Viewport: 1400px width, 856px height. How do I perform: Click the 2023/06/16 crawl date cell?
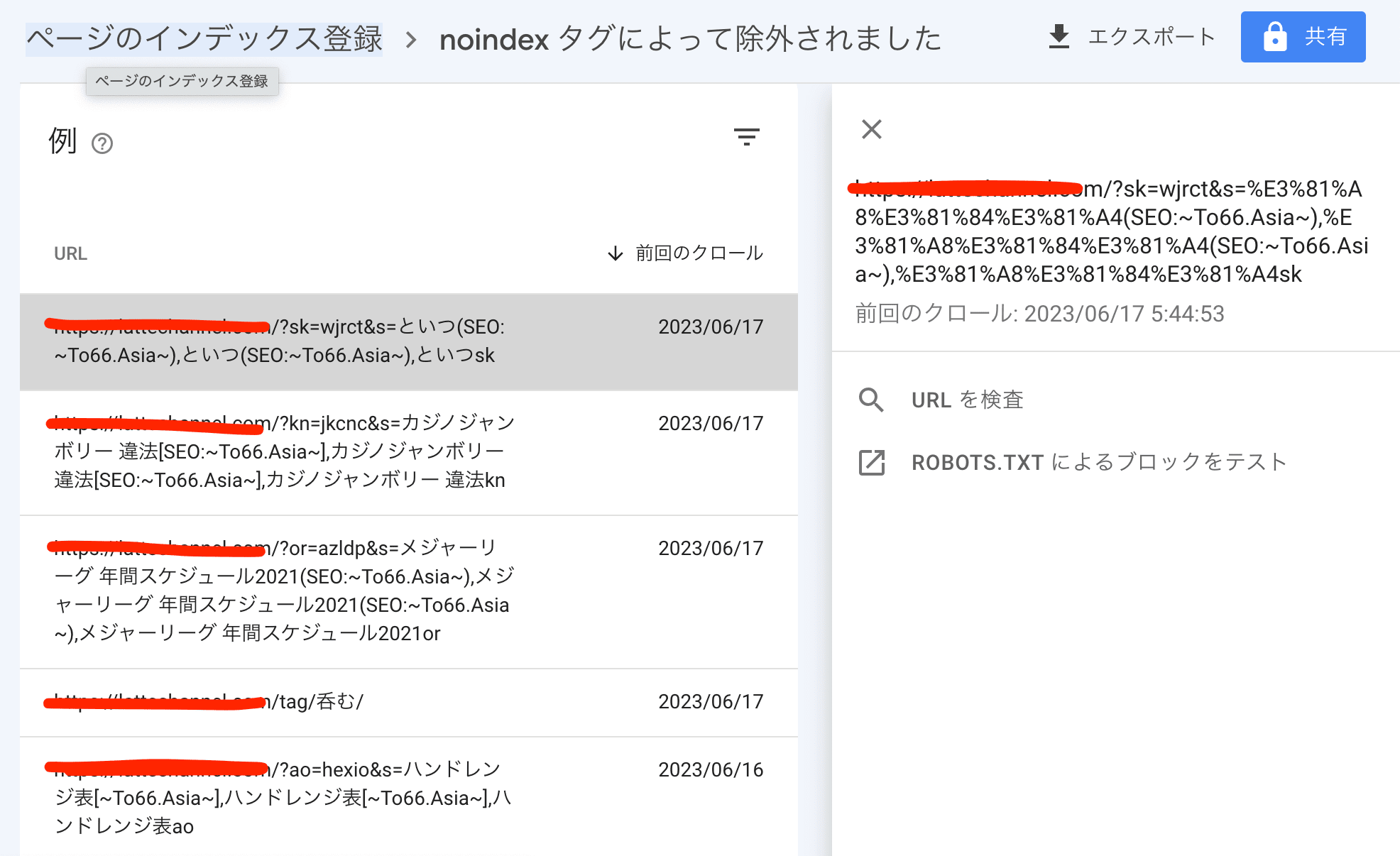coord(711,769)
